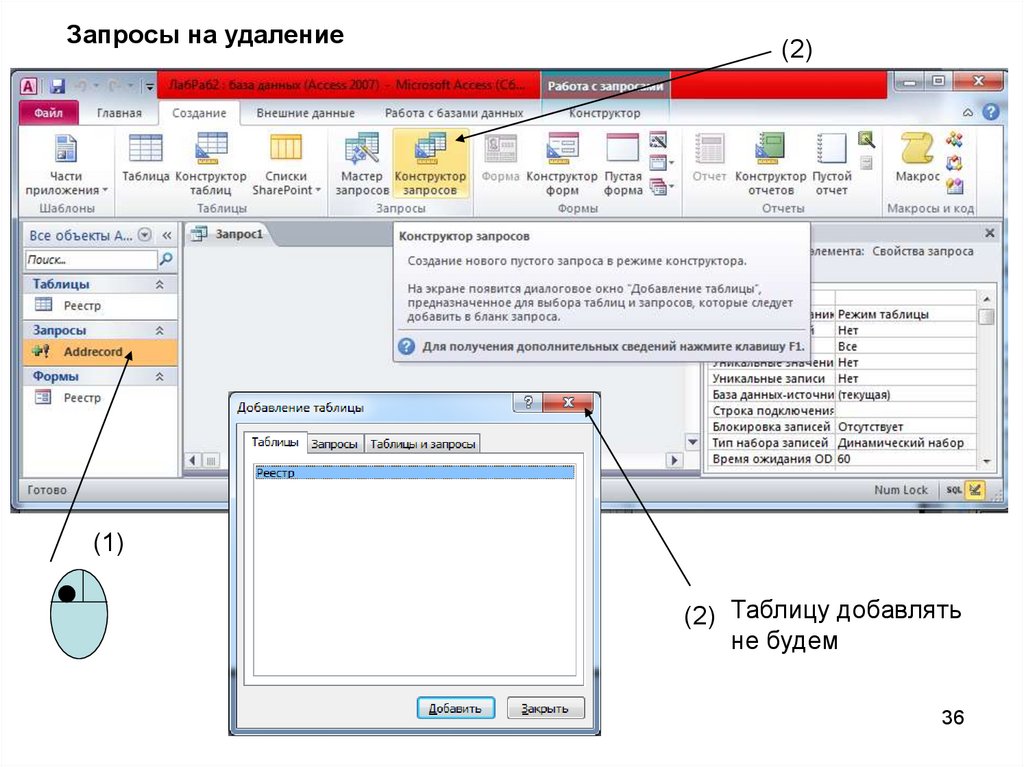
Task: Click the Макрос macro button
Action: [x=917, y=157]
